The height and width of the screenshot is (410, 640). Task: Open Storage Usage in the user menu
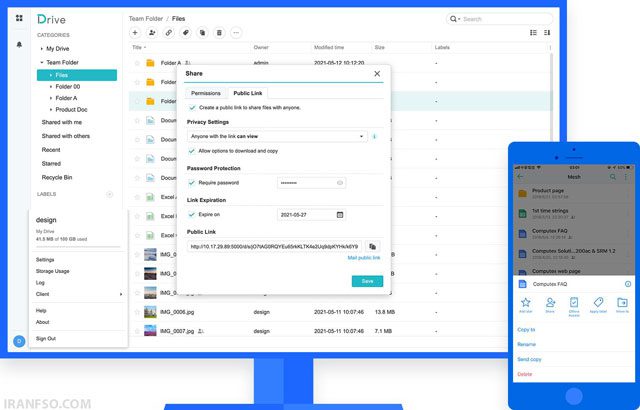tap(53, 271)
